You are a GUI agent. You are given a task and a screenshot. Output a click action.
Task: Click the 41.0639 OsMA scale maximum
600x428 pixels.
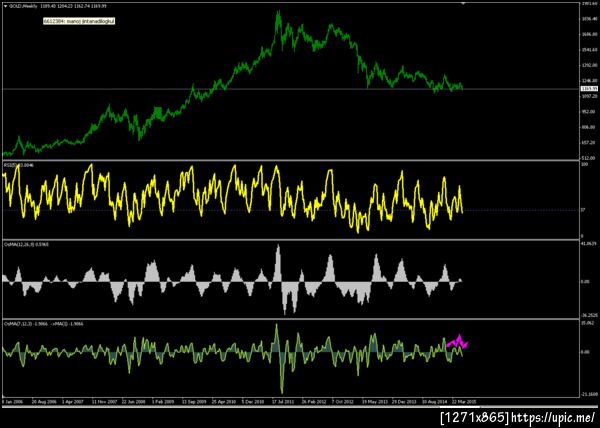(x=588, y=243)
